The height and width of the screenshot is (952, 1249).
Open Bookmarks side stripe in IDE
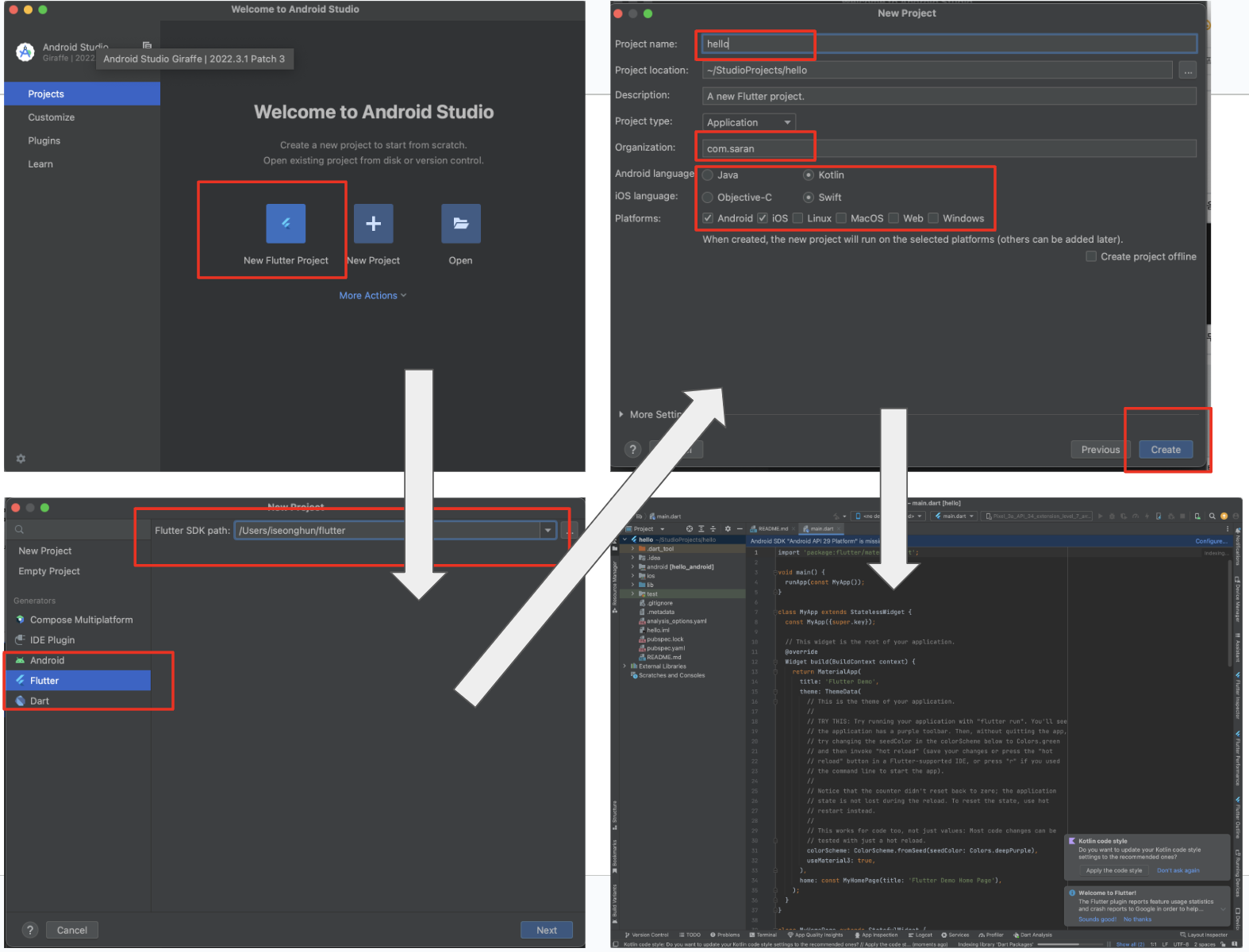pos(614,855)
